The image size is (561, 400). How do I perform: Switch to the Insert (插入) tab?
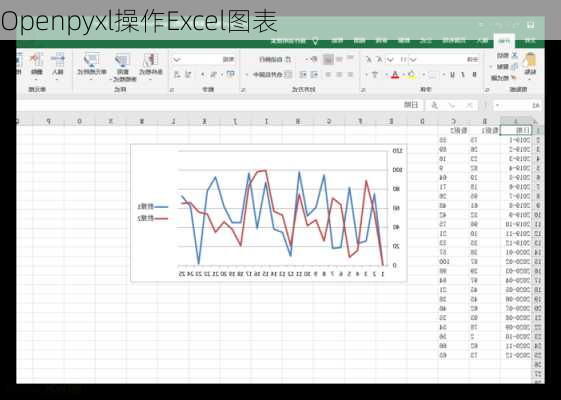(482, 40)
